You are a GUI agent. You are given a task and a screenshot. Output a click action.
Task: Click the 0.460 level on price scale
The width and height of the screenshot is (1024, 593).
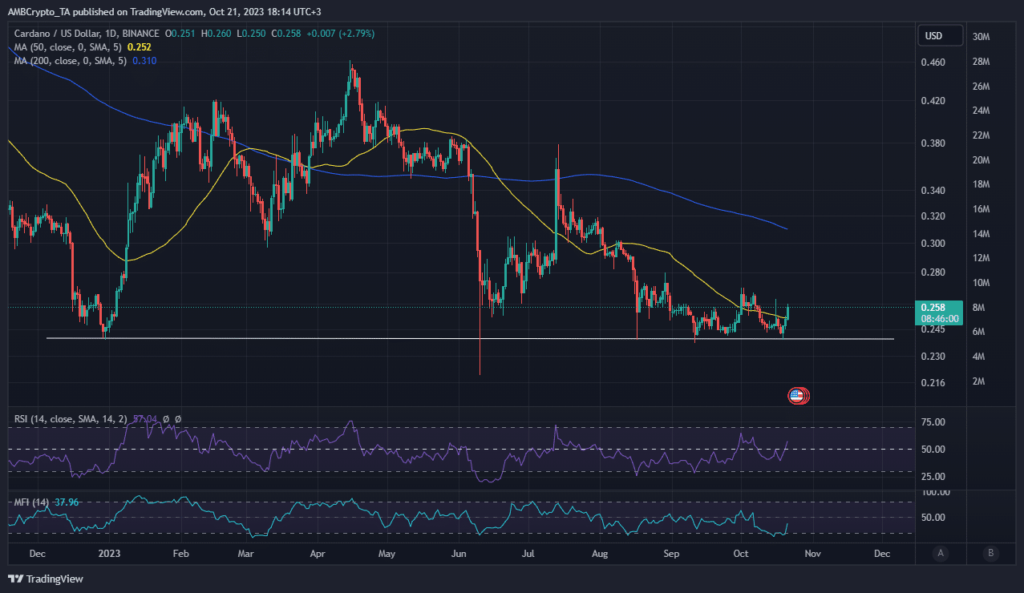(931, 62)
